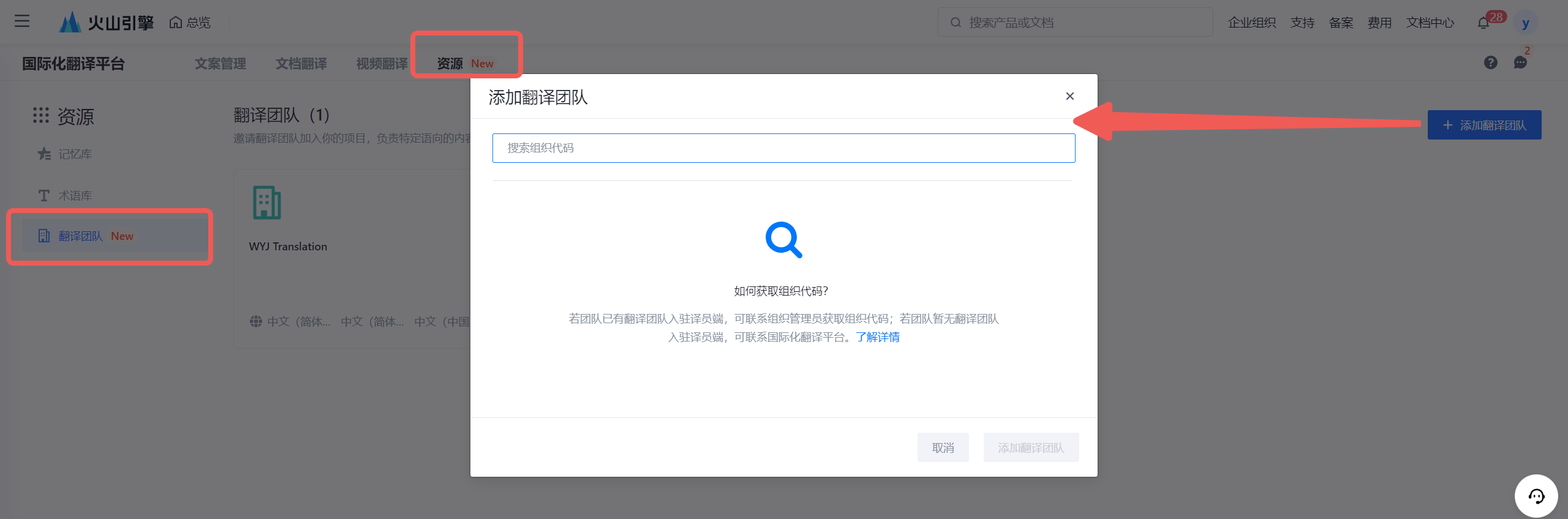Viewport: 1568px width, 519px height.
Task: Click the WYJ Translation building icon
Action: click(267, 203)
